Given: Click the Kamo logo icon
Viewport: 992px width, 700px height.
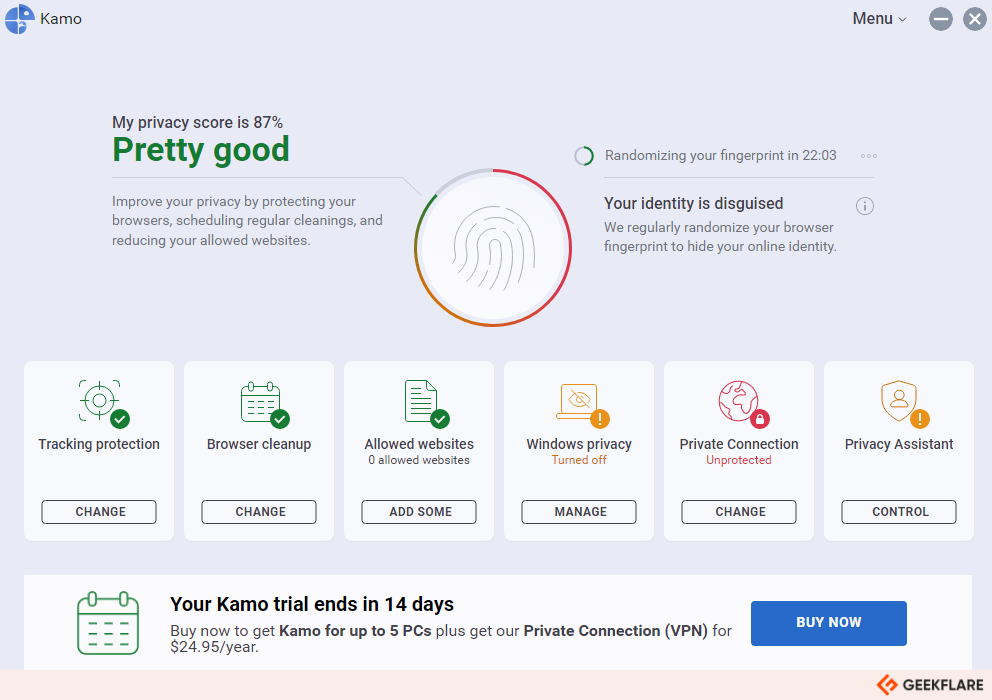Looking at the screenshot, I should pos(19,19).
